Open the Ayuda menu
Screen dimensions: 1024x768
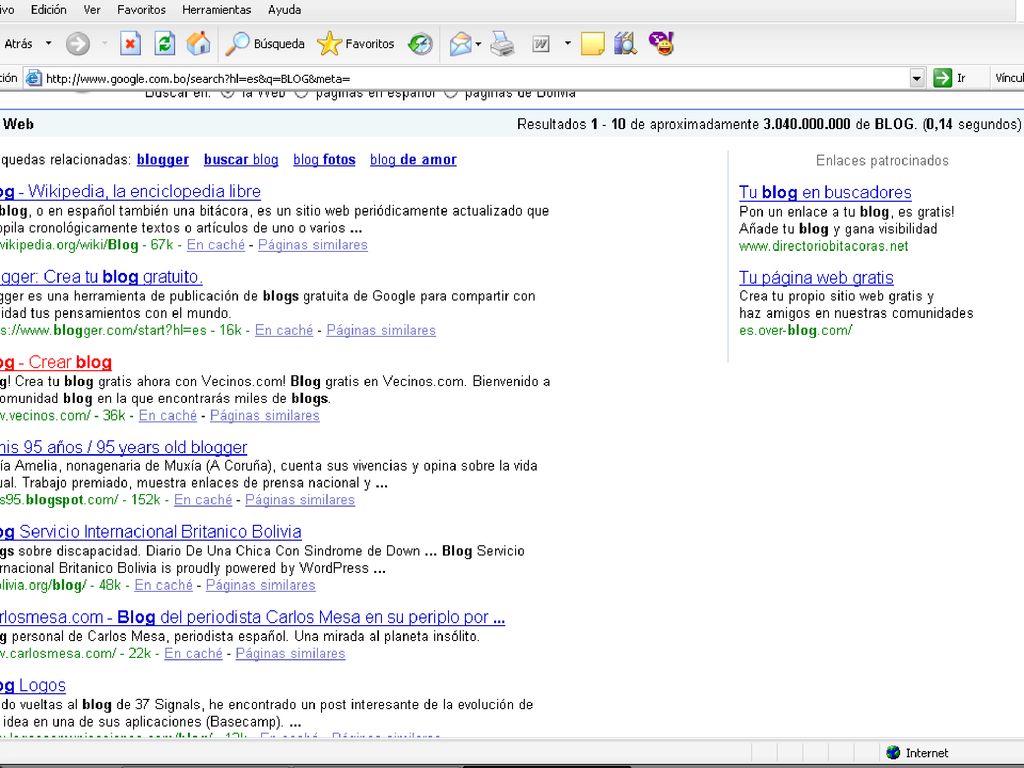(x=285, y=10)
